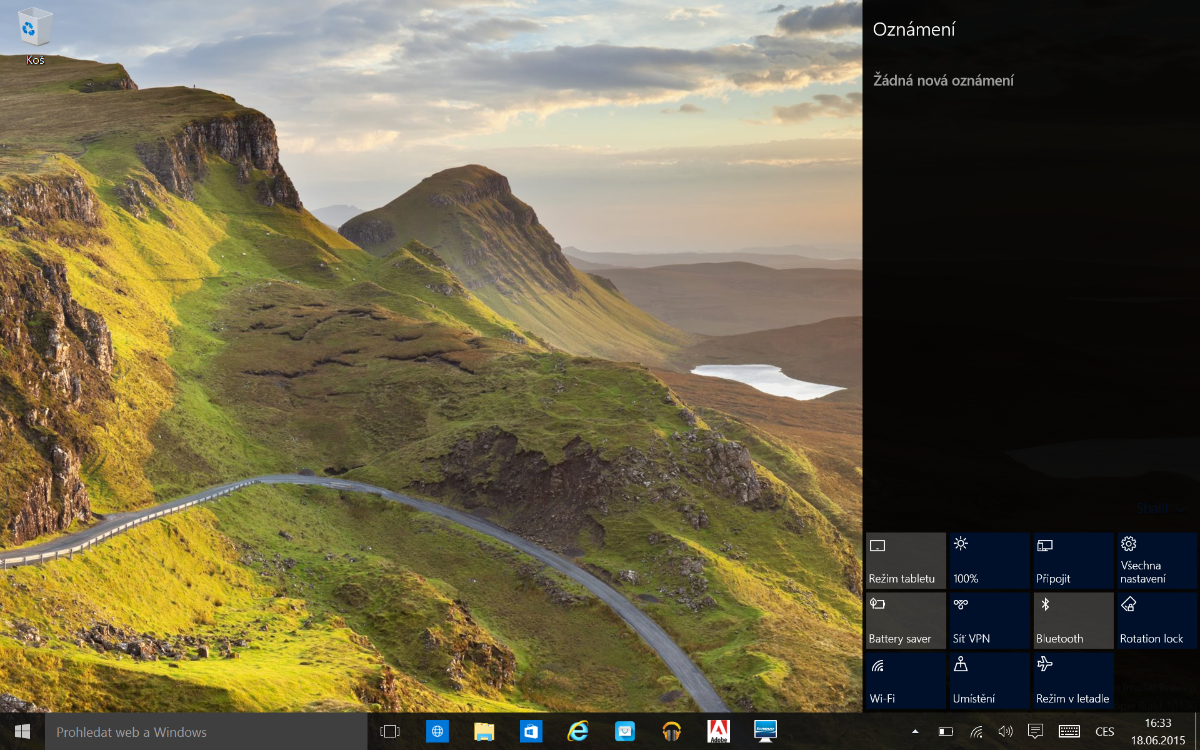Click the Připojit (connect) tile
Image resolution: width=1200 pixels, height=750 pixels.
click(x=1073, y=560)
